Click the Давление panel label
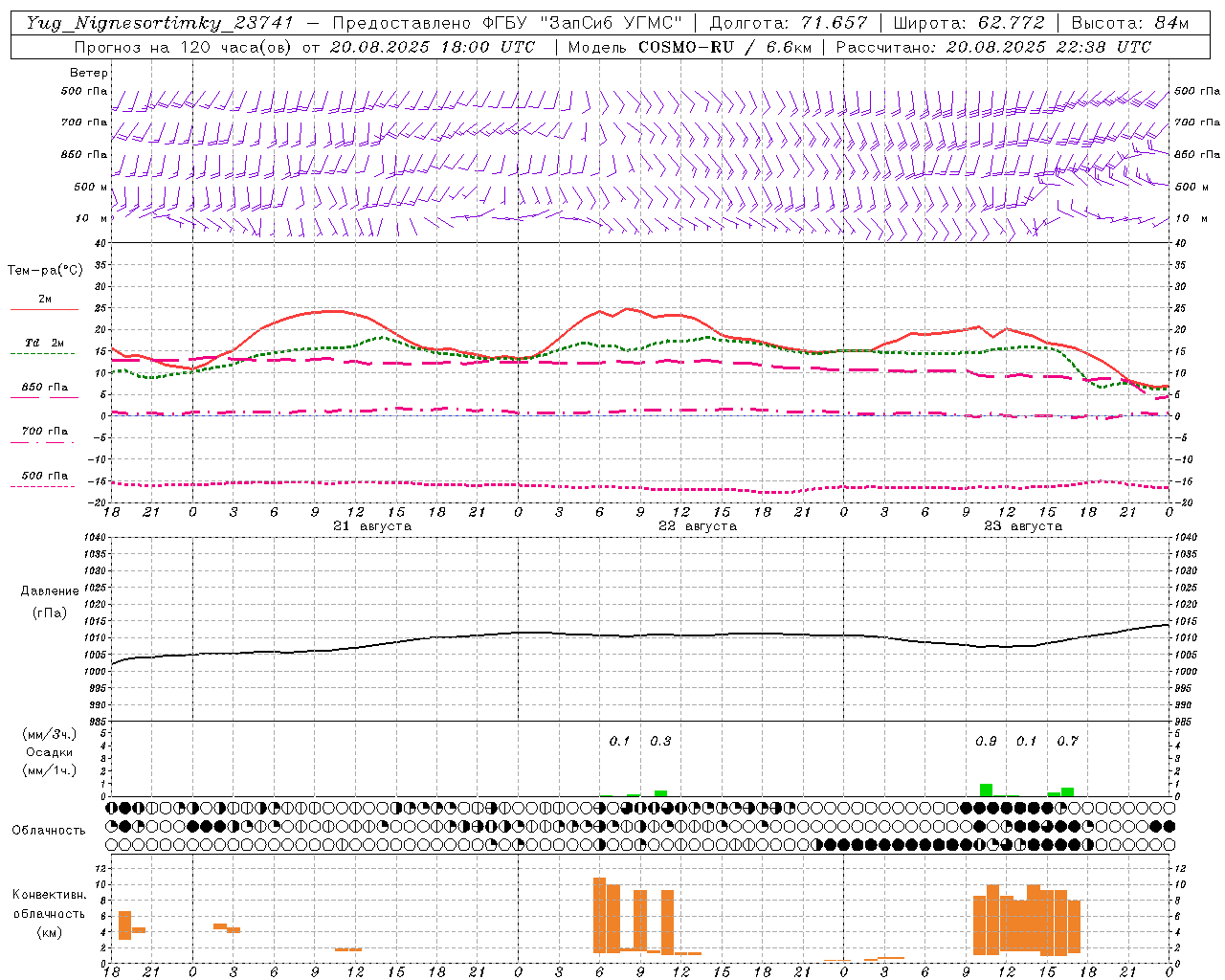Screen dimensions: 1225x980 [50, 591]
